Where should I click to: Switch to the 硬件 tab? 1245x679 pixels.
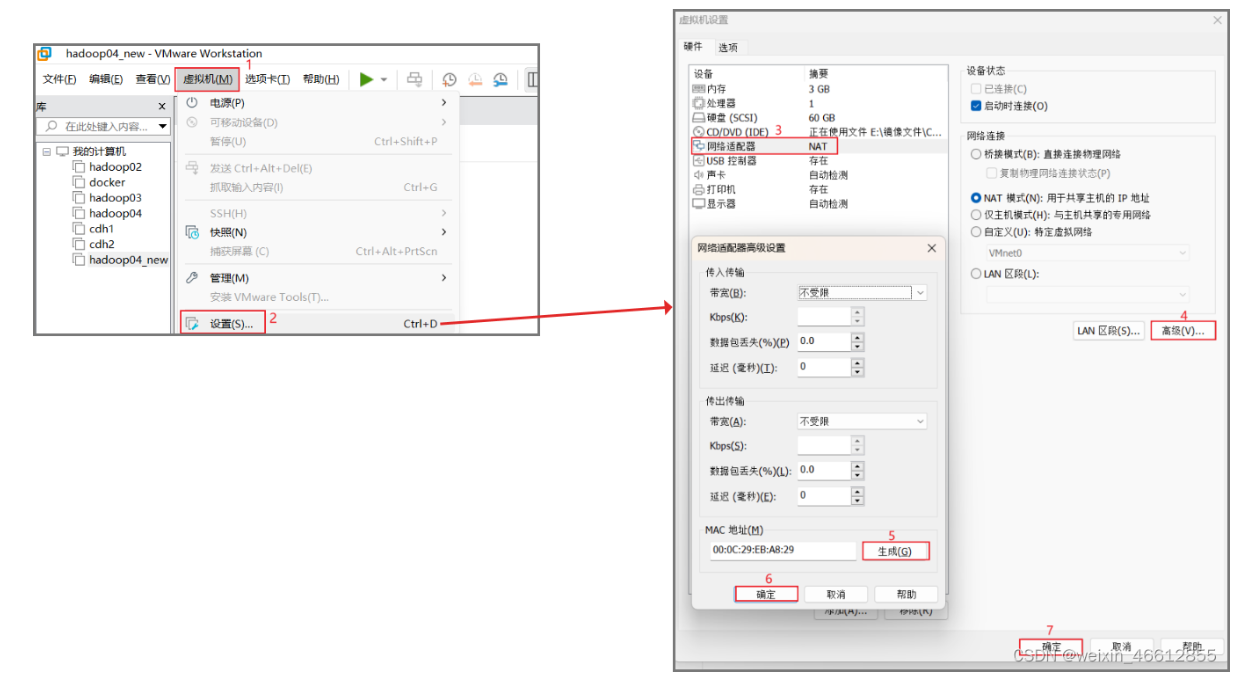point(694,46)
